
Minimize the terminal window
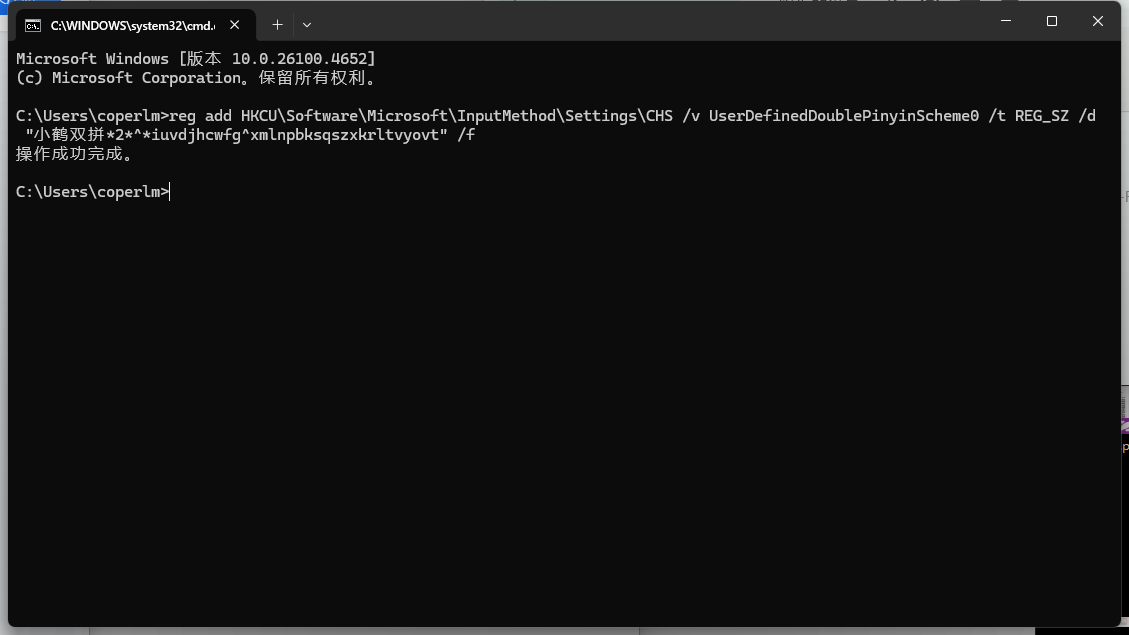[1005, 20]
